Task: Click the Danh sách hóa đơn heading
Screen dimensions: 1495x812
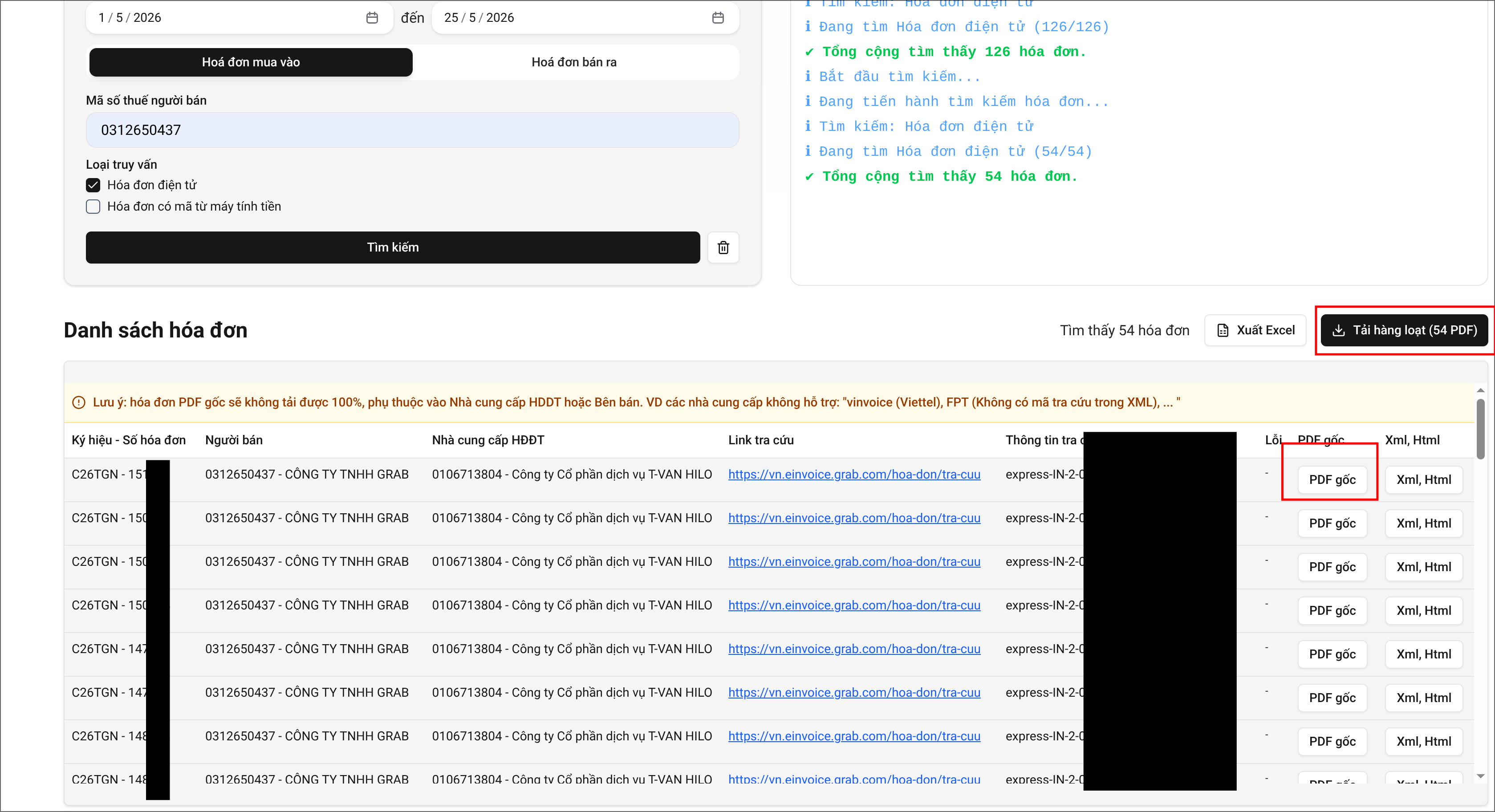Action: (x=155, y=330)
